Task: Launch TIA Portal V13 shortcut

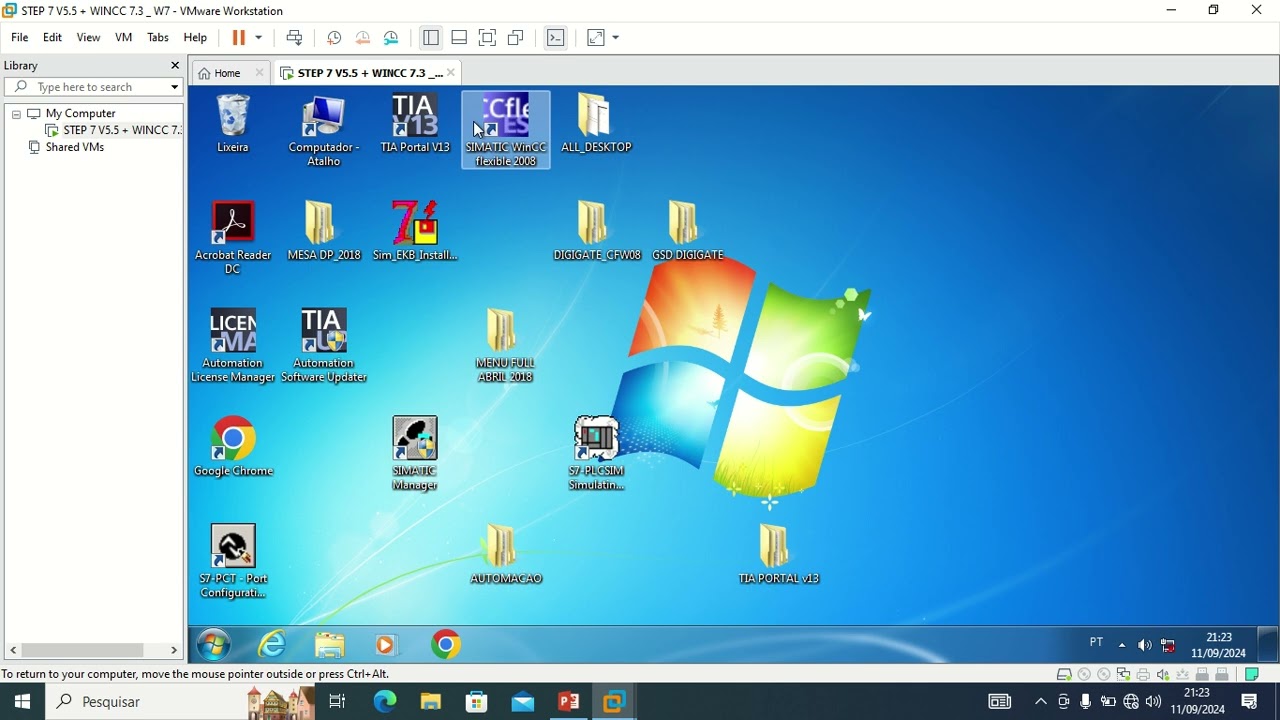Action: pos(415,124)
